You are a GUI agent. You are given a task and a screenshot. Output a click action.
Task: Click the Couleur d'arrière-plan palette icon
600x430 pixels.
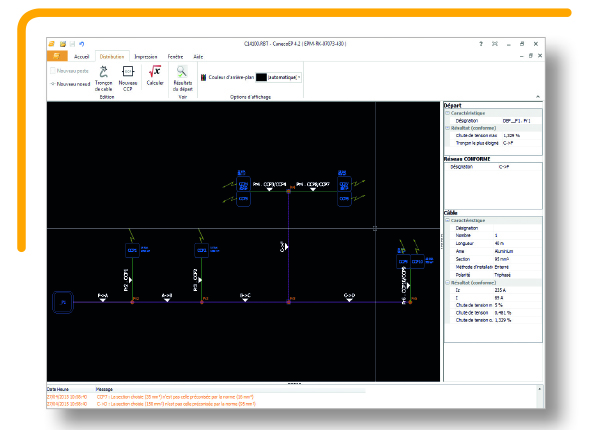point(204,77)
